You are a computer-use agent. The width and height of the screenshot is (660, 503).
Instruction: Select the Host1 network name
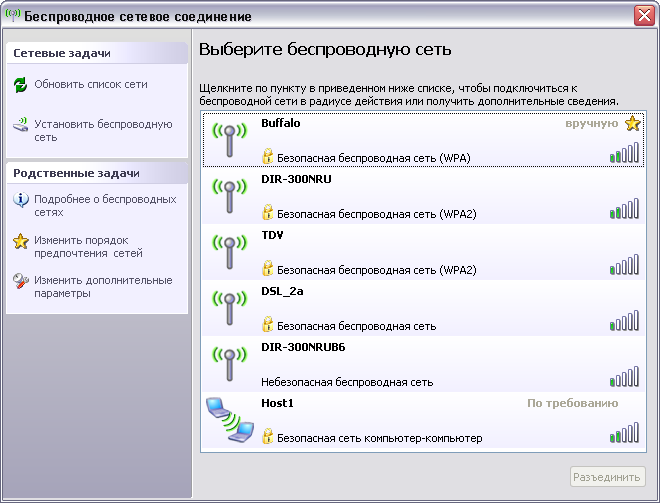[277, 403]
